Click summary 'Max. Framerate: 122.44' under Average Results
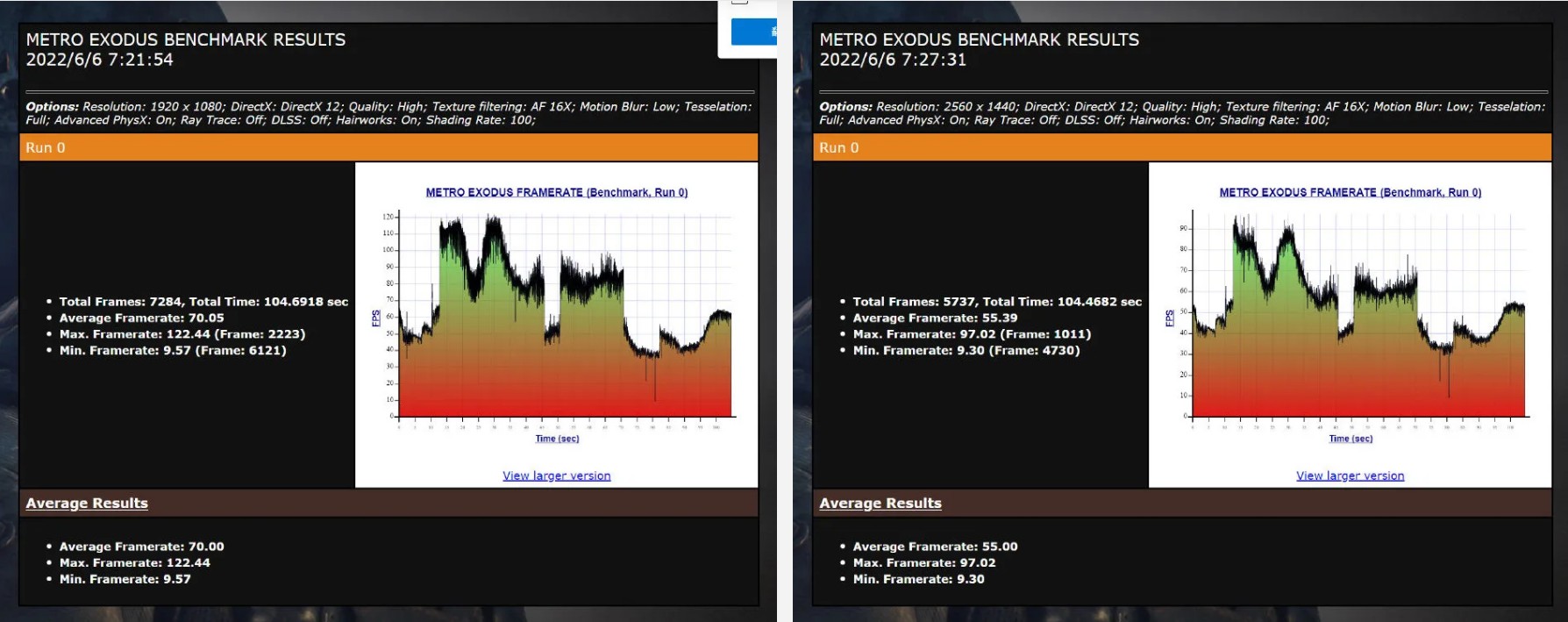Image resolution: width=1568 pixels, height=622 pixels. 134,563
